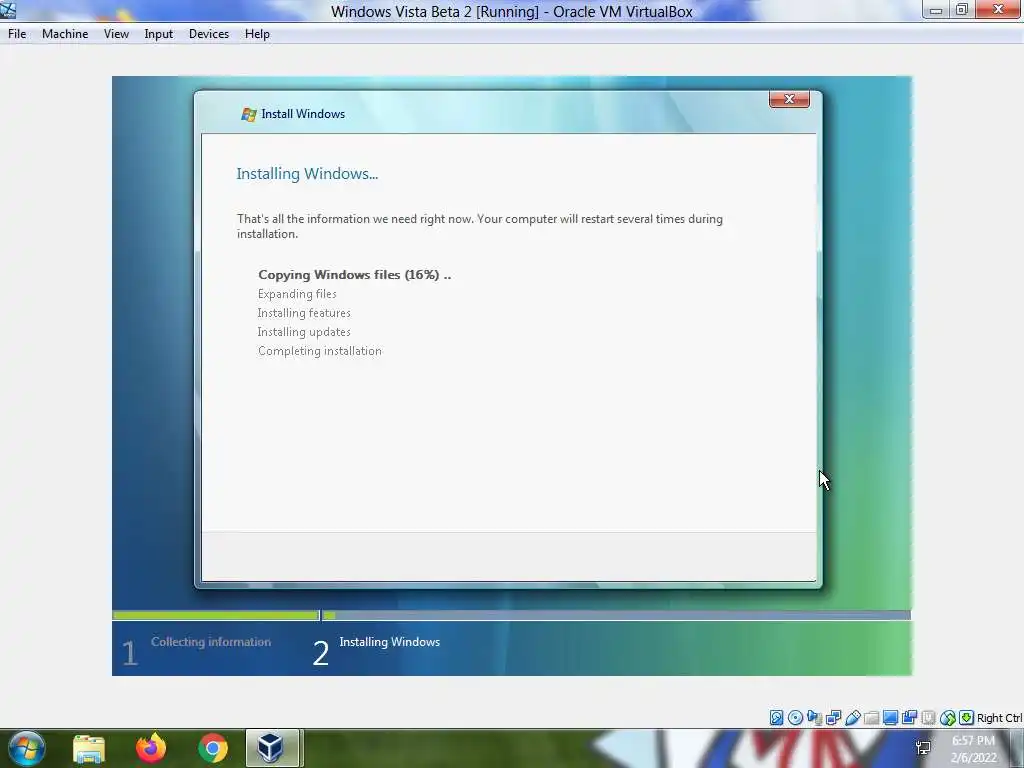
Task: Click the Installing Windows... heading
Action: coord(307,174)
